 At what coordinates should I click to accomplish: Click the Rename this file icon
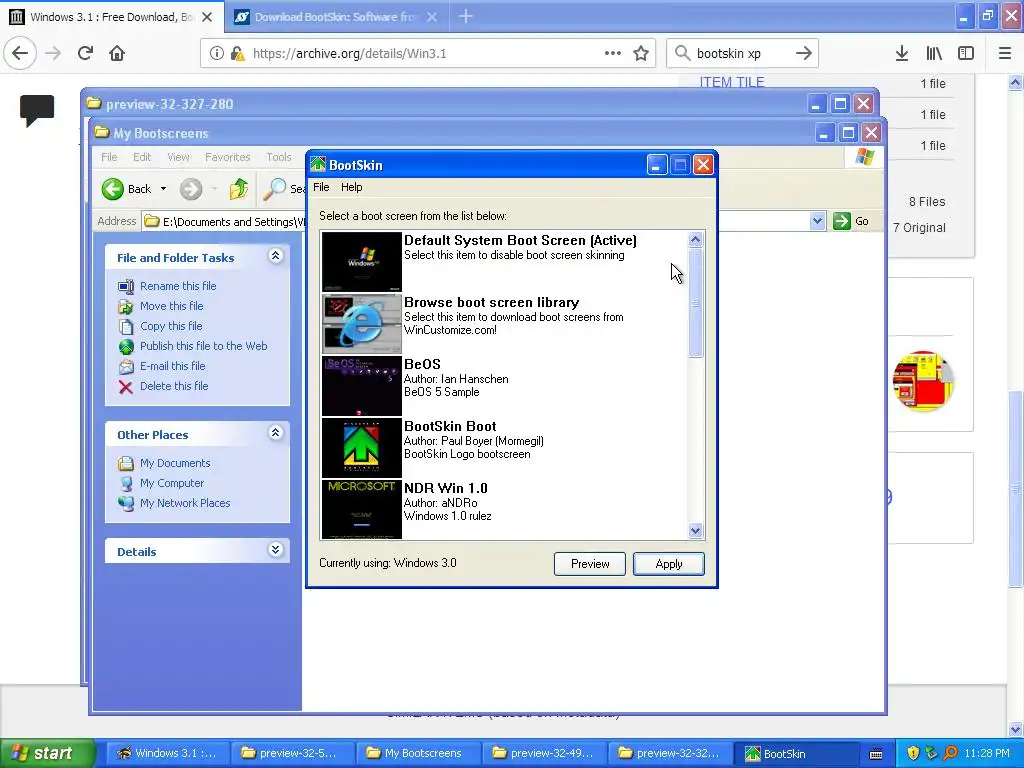coord(126,286)
